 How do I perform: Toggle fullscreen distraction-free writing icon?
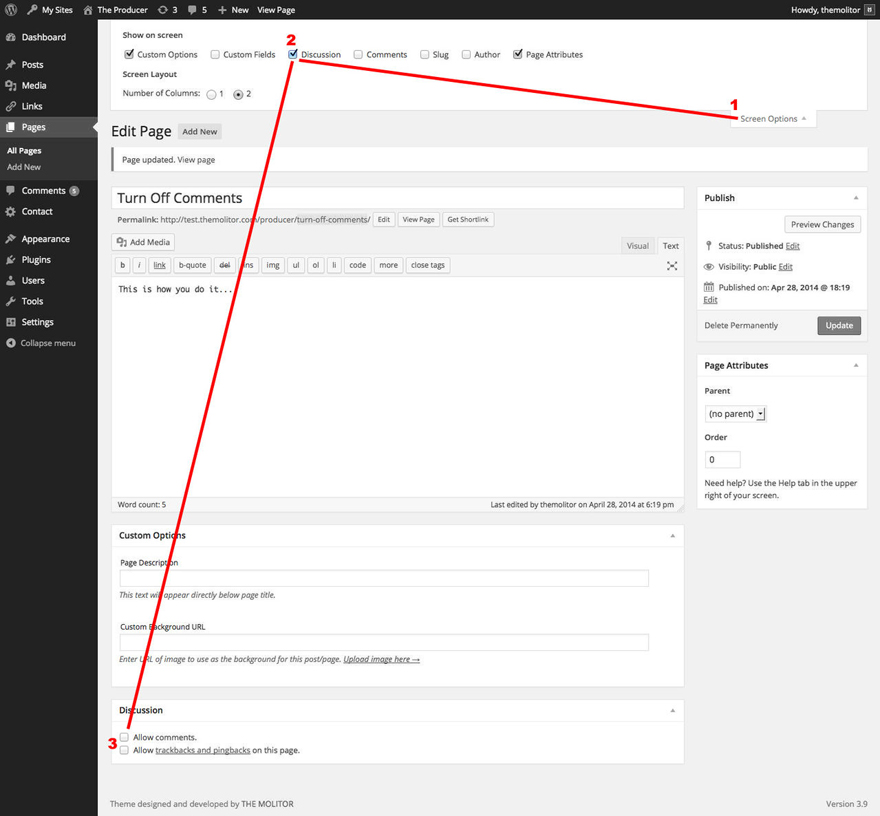click(672, 266)
